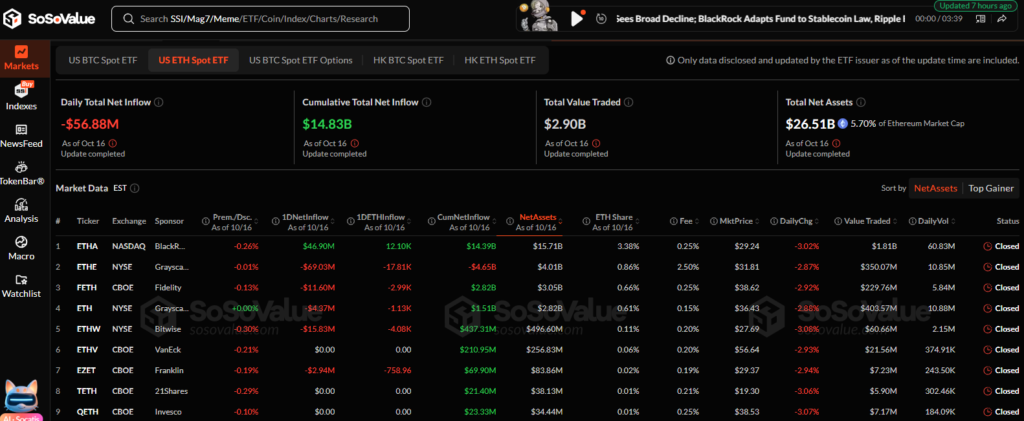
Task: Open the FETH ticker row link
Action: pyautogui.click(x=87, y=287)
